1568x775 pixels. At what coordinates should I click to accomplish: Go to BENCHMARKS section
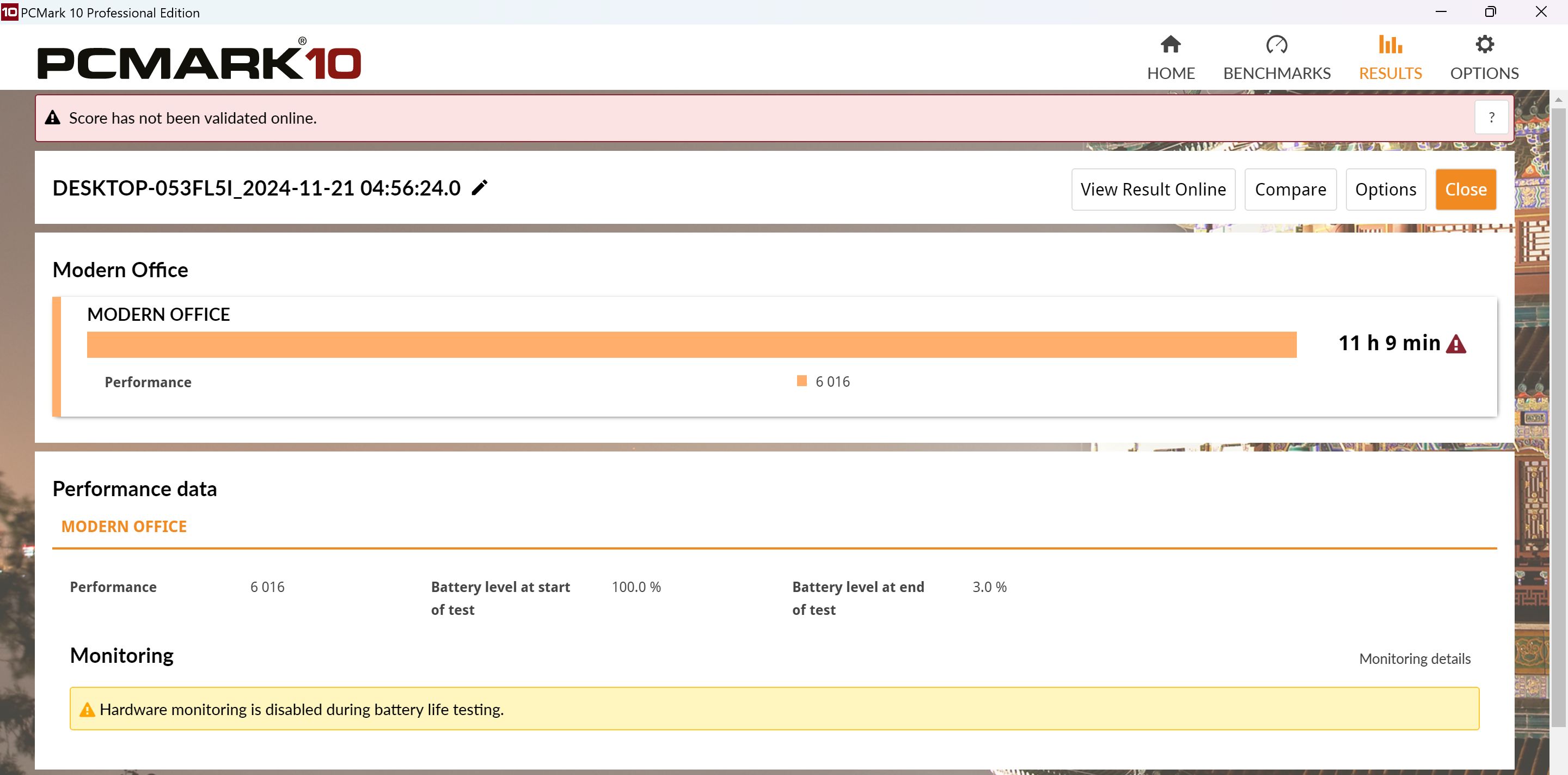[x=1276, y=58]
